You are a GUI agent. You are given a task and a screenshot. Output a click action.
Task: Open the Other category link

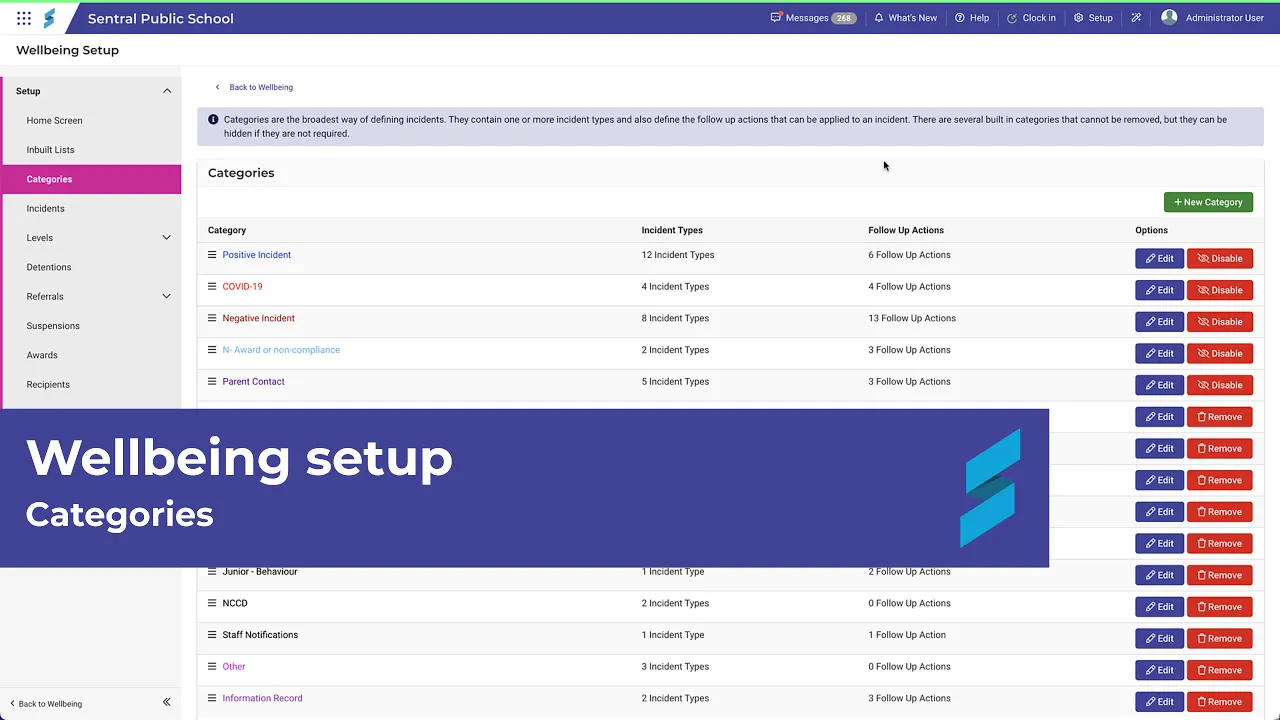(x=234, y=667)
